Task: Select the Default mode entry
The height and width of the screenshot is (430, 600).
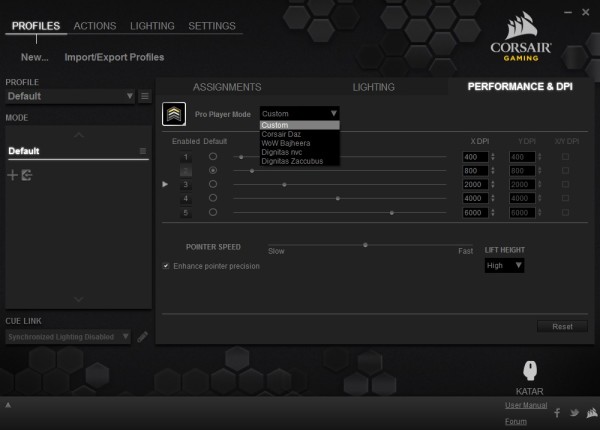Action: pyautogui.click(x=78, y=151)
